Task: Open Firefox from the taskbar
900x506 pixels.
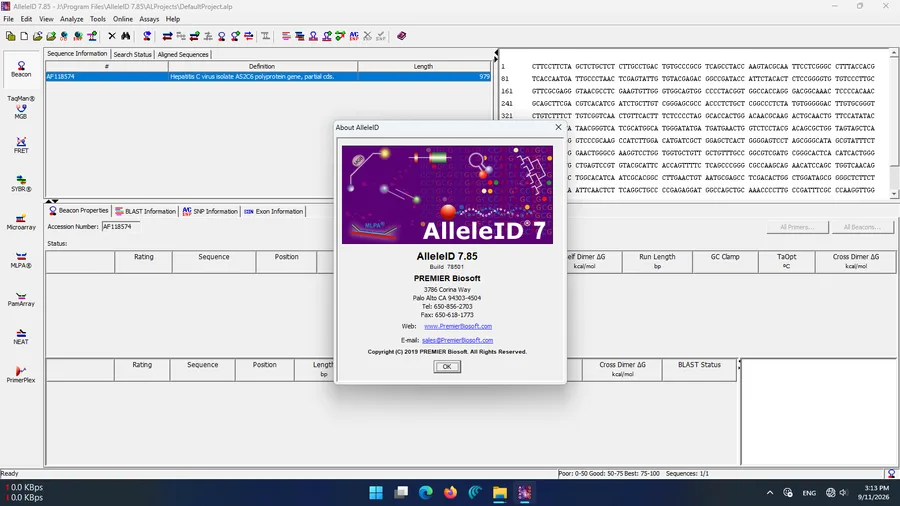Action: 451,492
